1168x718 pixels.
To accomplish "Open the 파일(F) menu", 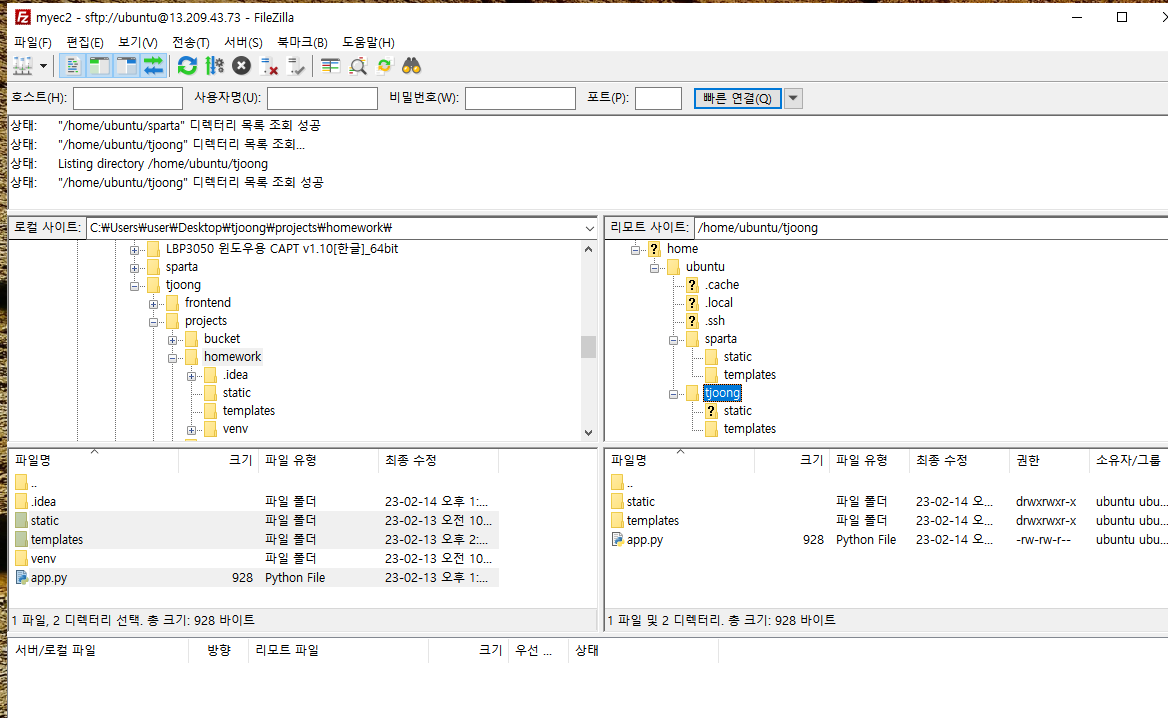I will coord(33,42).
